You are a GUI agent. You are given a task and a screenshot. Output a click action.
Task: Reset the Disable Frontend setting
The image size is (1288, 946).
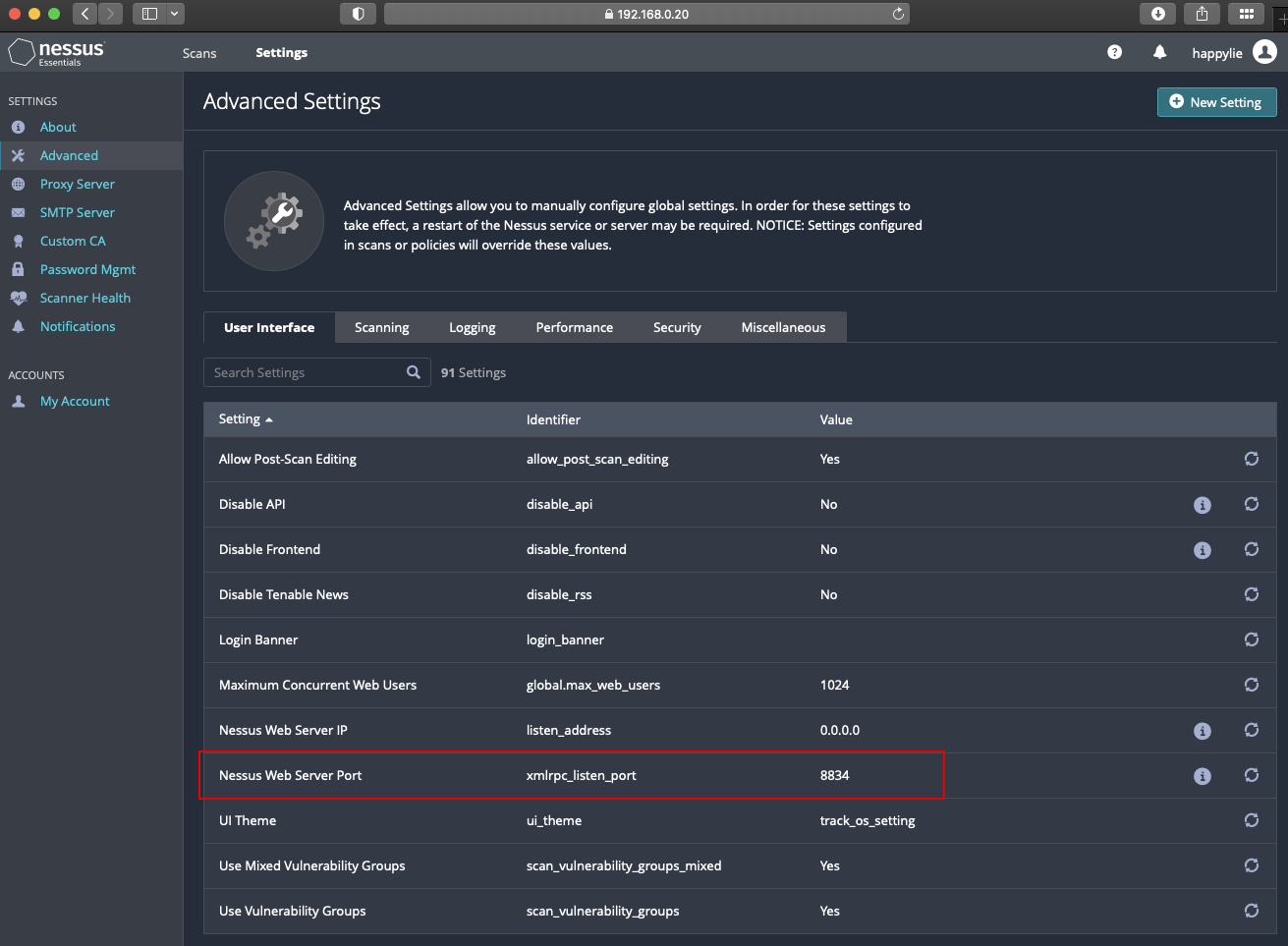pos(1251,549)
